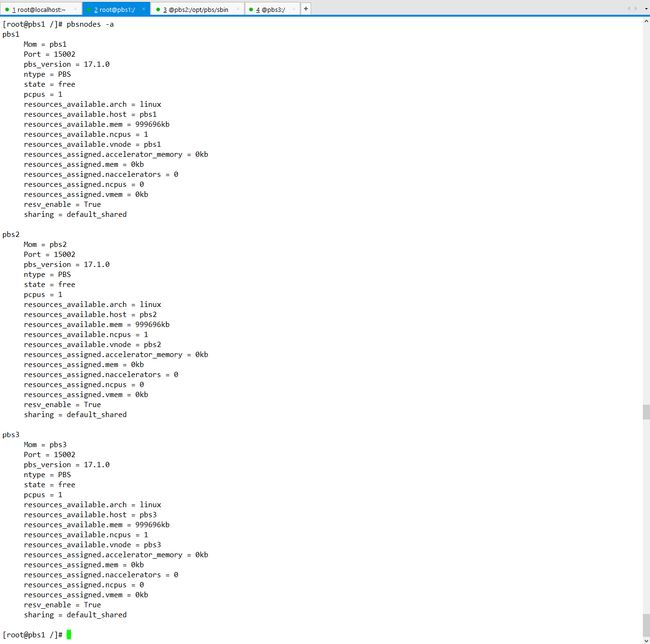Screen dimensions: 650x644
Task: Click the scrollbar down arrow
Action: [x=646, y=640]
